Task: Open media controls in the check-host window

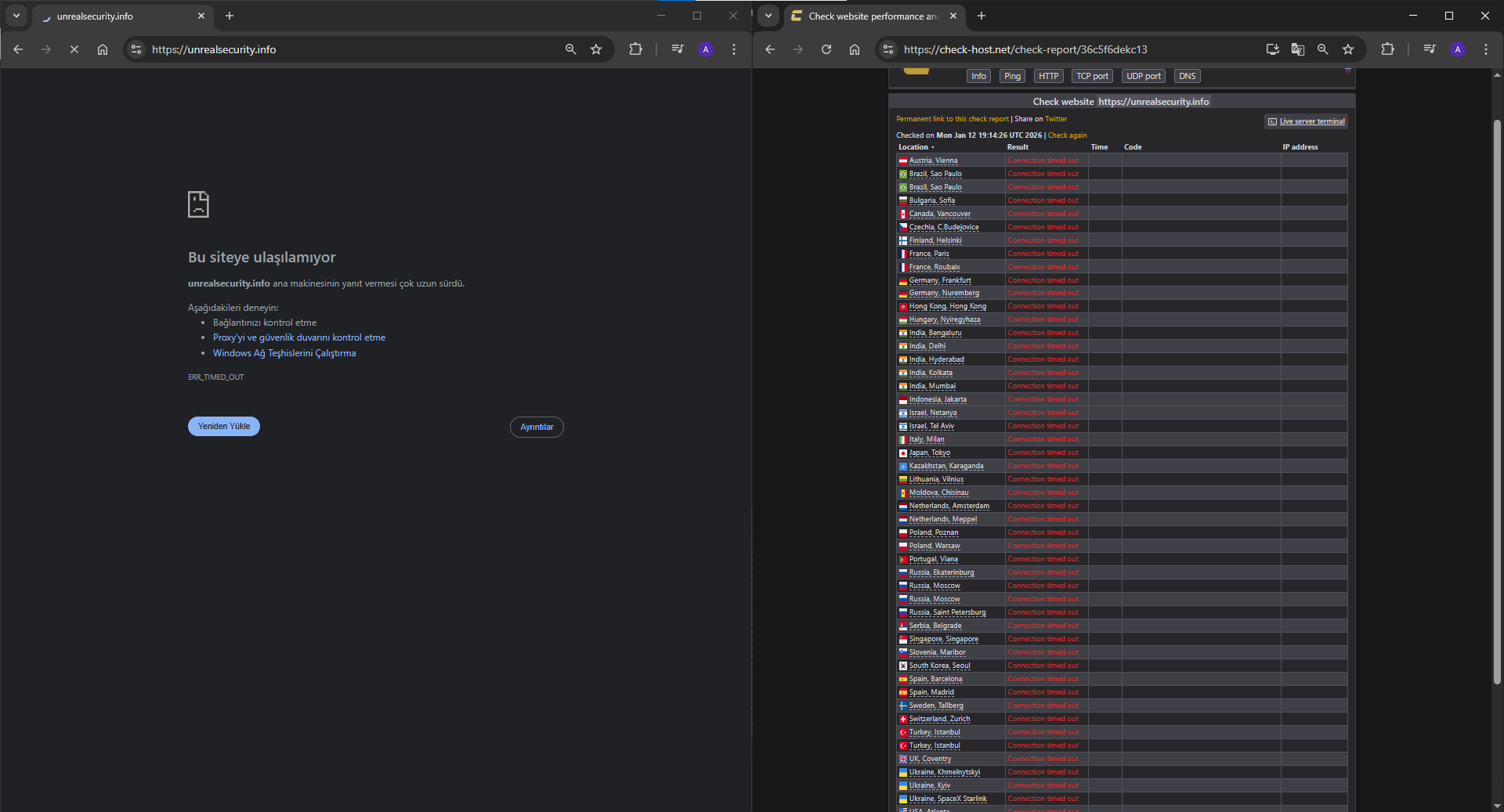Action: [x=1430, y=49]
